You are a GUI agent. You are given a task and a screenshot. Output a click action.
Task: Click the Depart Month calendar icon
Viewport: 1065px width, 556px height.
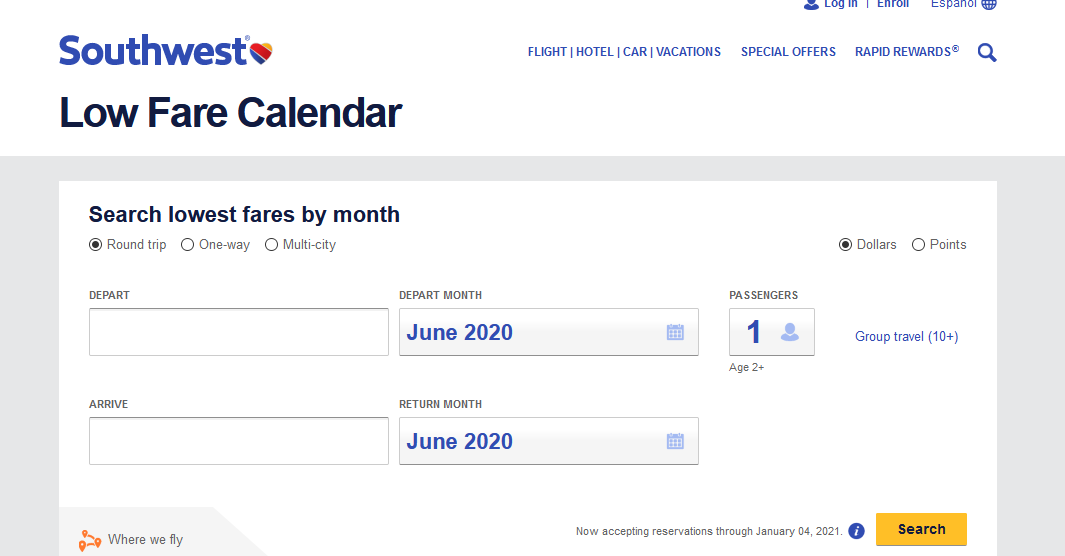(x=675, y=332)
